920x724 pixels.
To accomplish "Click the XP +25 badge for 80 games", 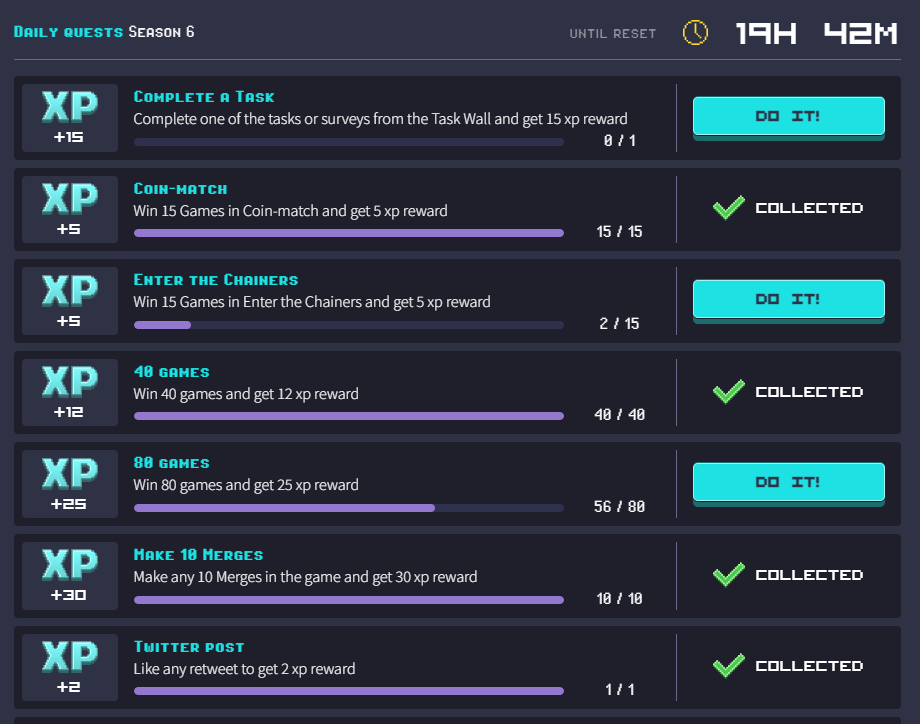I will [70, 484].
